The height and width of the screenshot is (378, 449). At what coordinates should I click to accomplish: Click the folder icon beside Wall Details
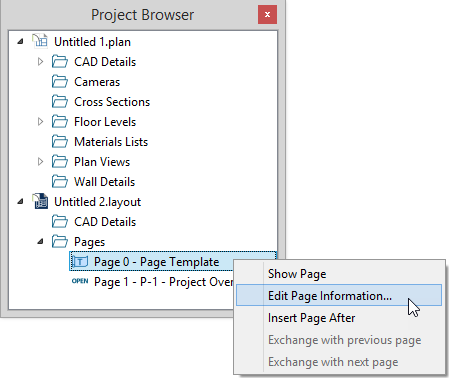point(60,182)
